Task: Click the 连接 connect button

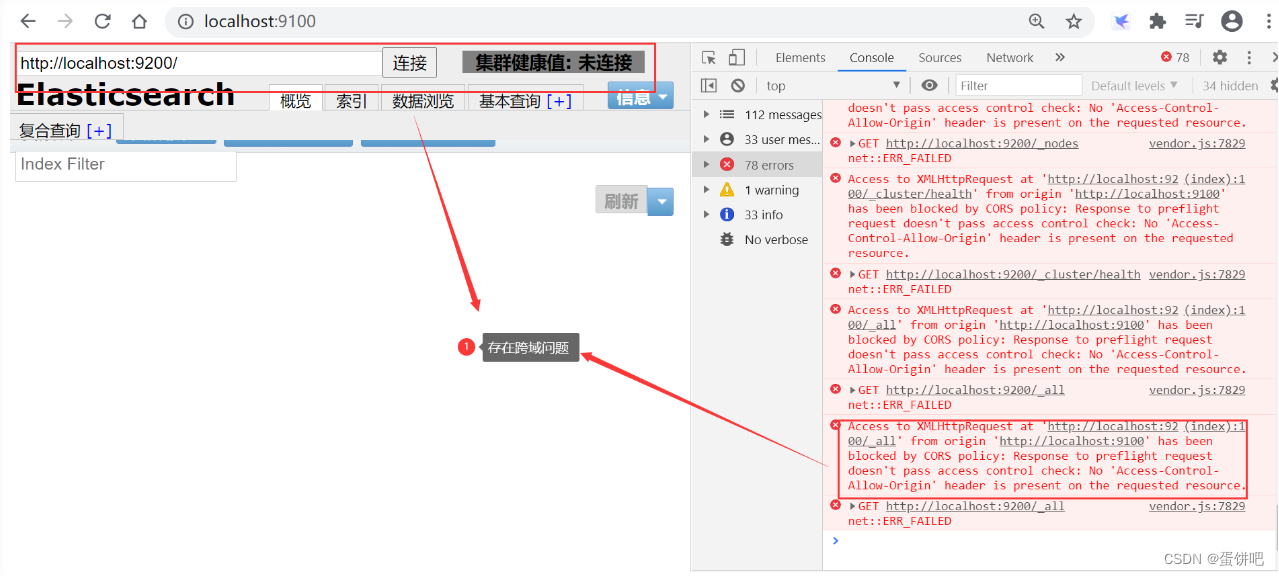Action: (x=409, y=62)
